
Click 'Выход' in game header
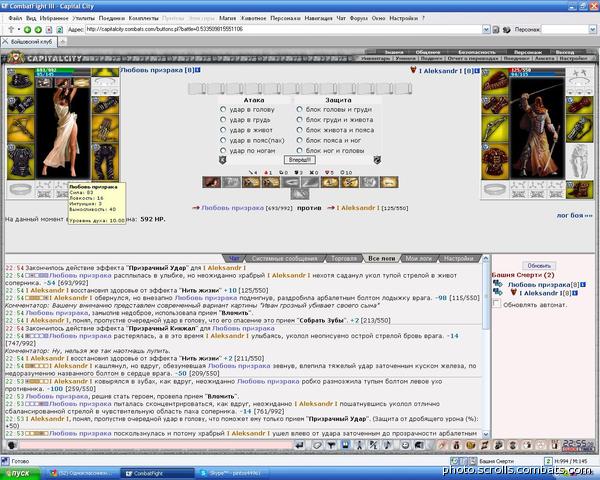(x=565, y=52)
